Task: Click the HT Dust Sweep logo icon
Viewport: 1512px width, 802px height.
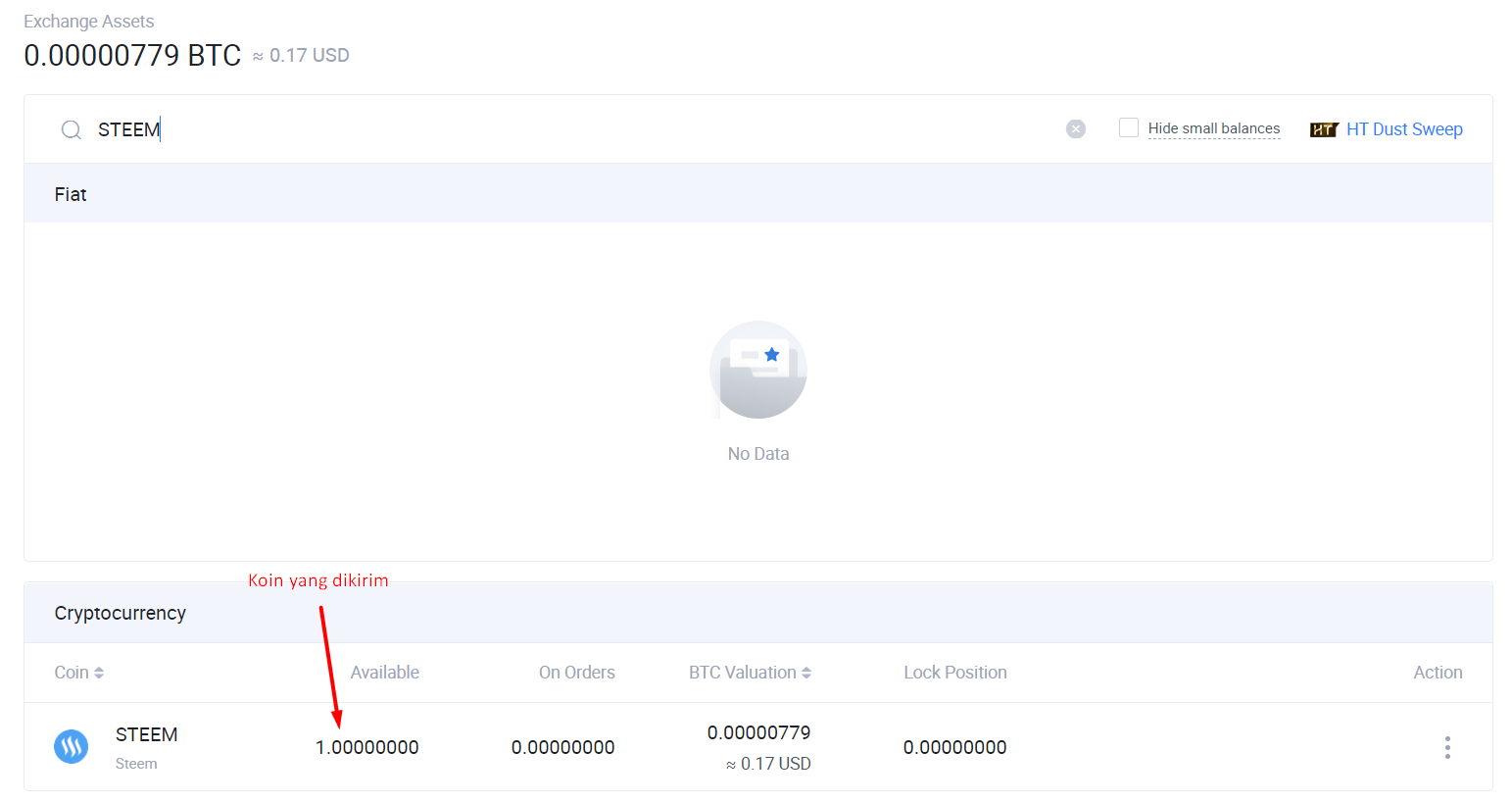Action: point(1324,129)
